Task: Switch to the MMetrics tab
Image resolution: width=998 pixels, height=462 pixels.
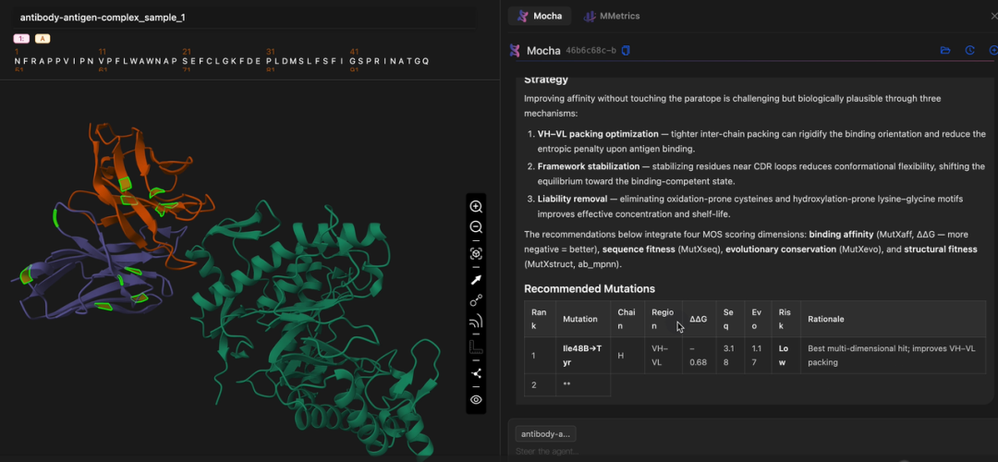Action: pos(612,16)
